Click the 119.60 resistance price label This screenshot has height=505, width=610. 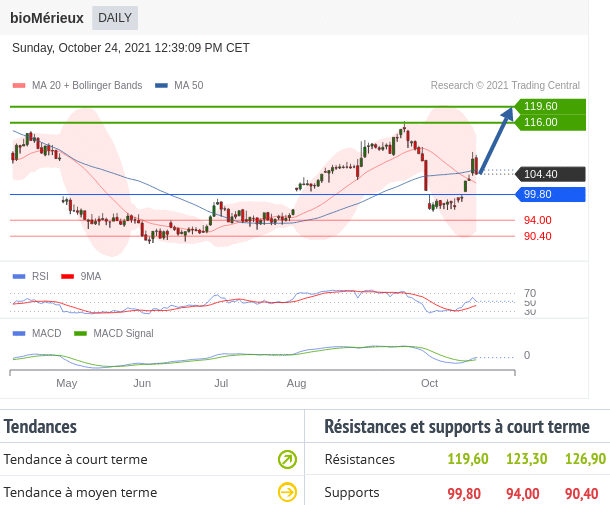tap(550, 106)
